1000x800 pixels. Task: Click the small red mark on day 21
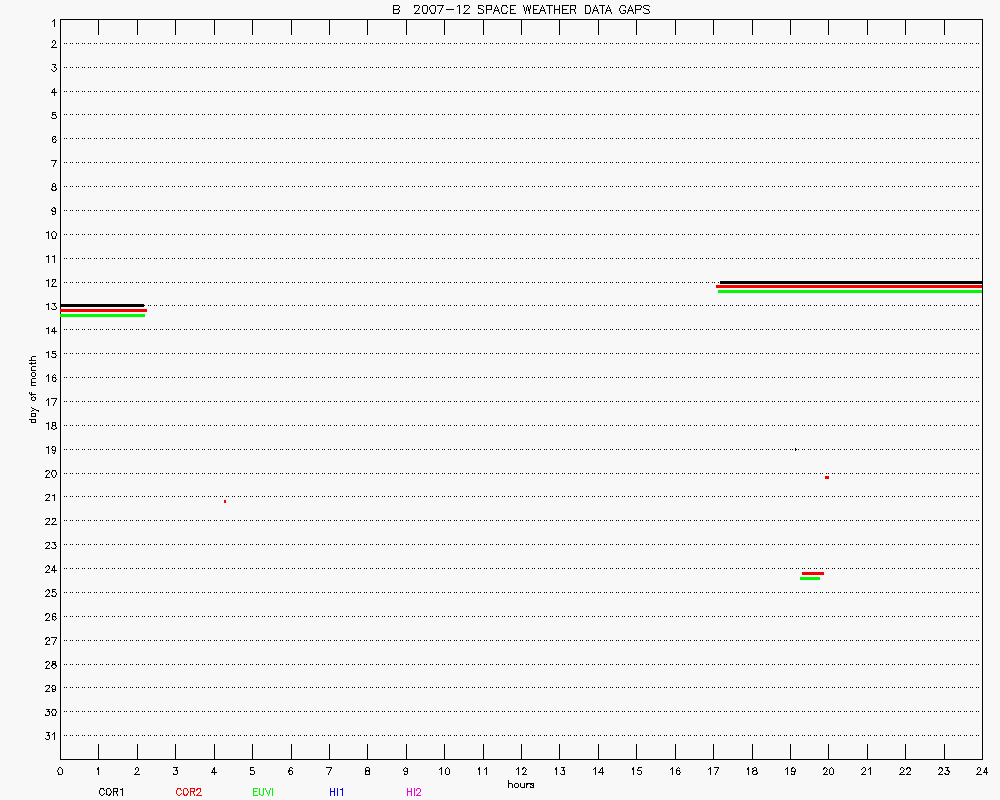coord(225,501)
